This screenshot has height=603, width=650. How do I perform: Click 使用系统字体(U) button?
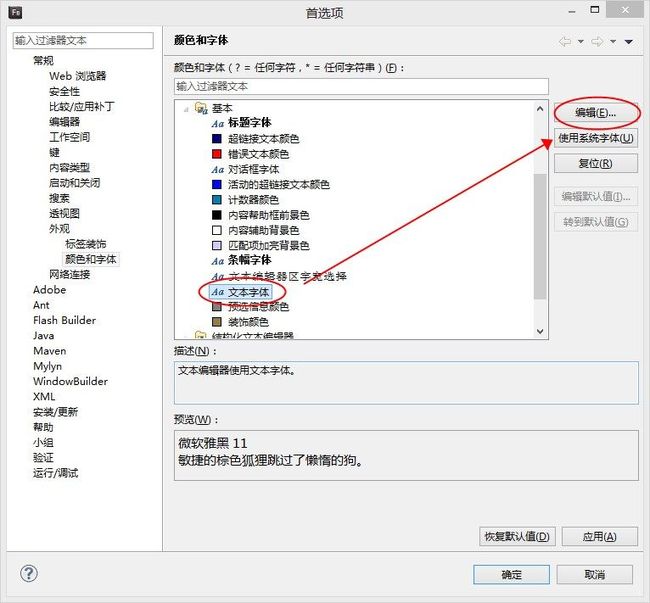pyautogui.click(x=596, y=138)
